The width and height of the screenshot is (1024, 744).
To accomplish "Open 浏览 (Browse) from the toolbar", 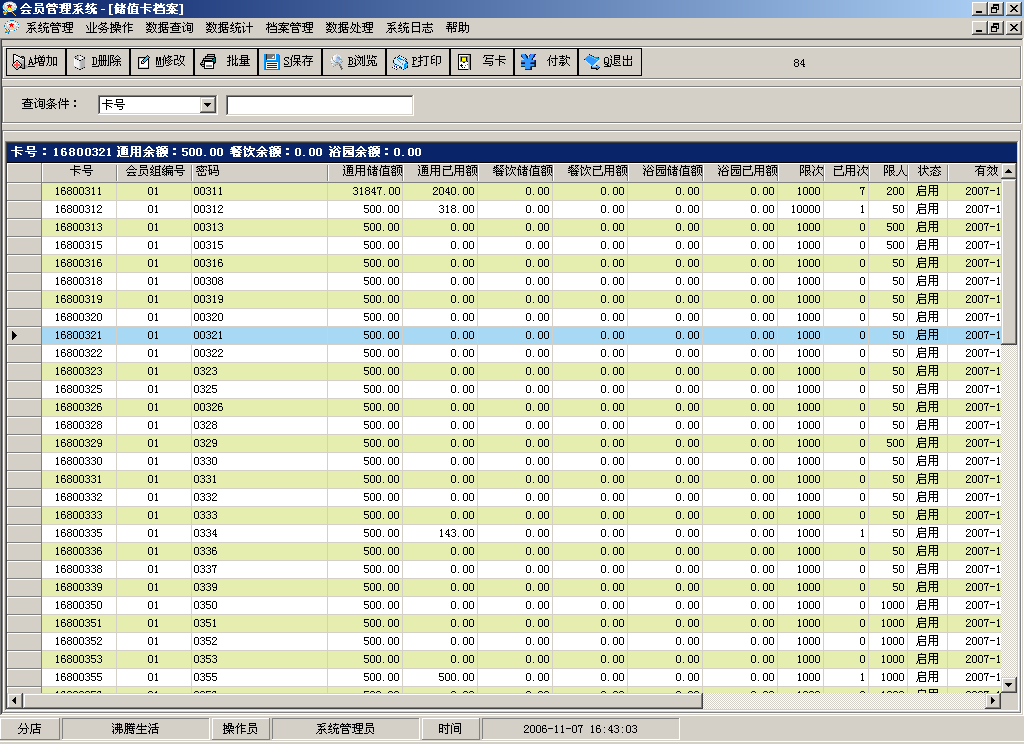I will [353, 62].
